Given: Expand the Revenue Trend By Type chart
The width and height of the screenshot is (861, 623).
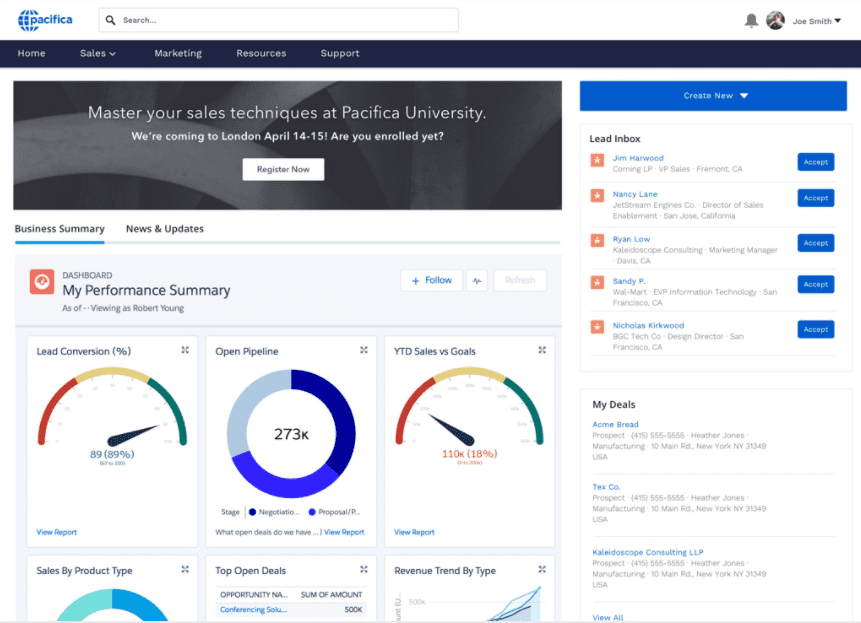Looking at the screenshot, I should click(x=542, y=570).
